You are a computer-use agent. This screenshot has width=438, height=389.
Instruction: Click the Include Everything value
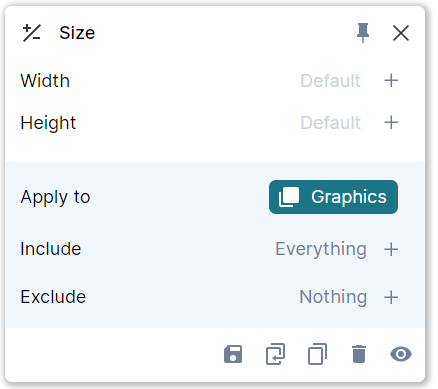pos(321,249)
